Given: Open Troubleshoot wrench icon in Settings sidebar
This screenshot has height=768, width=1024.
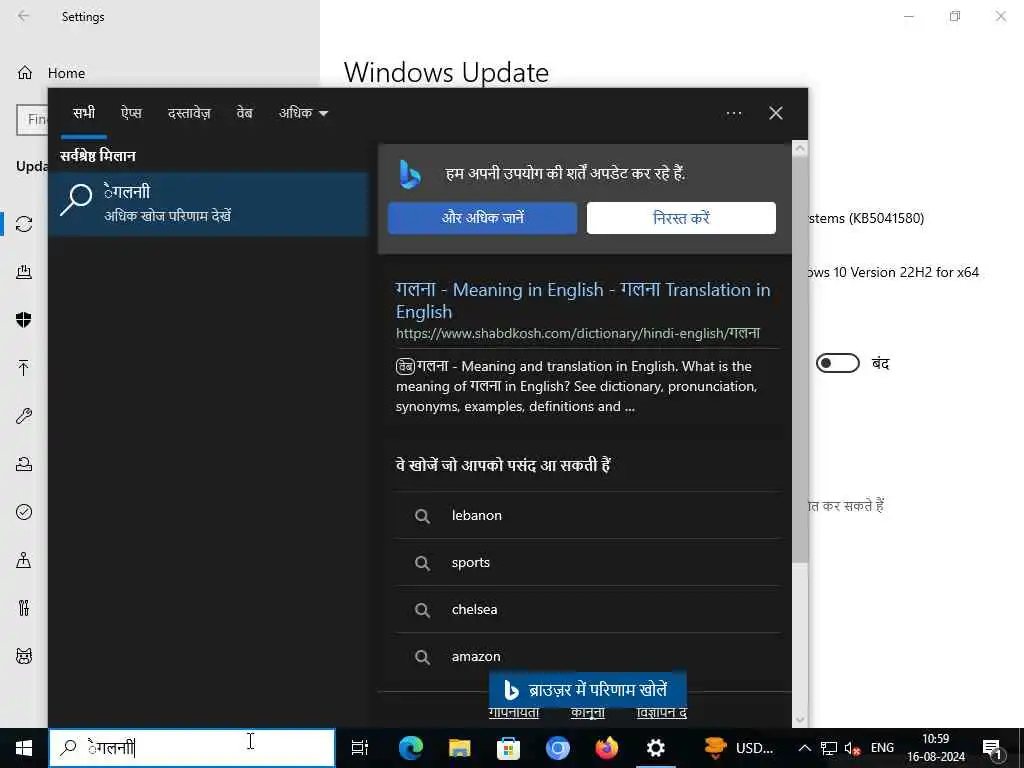Looking at the screenshot, I should (x=24, y=416).
